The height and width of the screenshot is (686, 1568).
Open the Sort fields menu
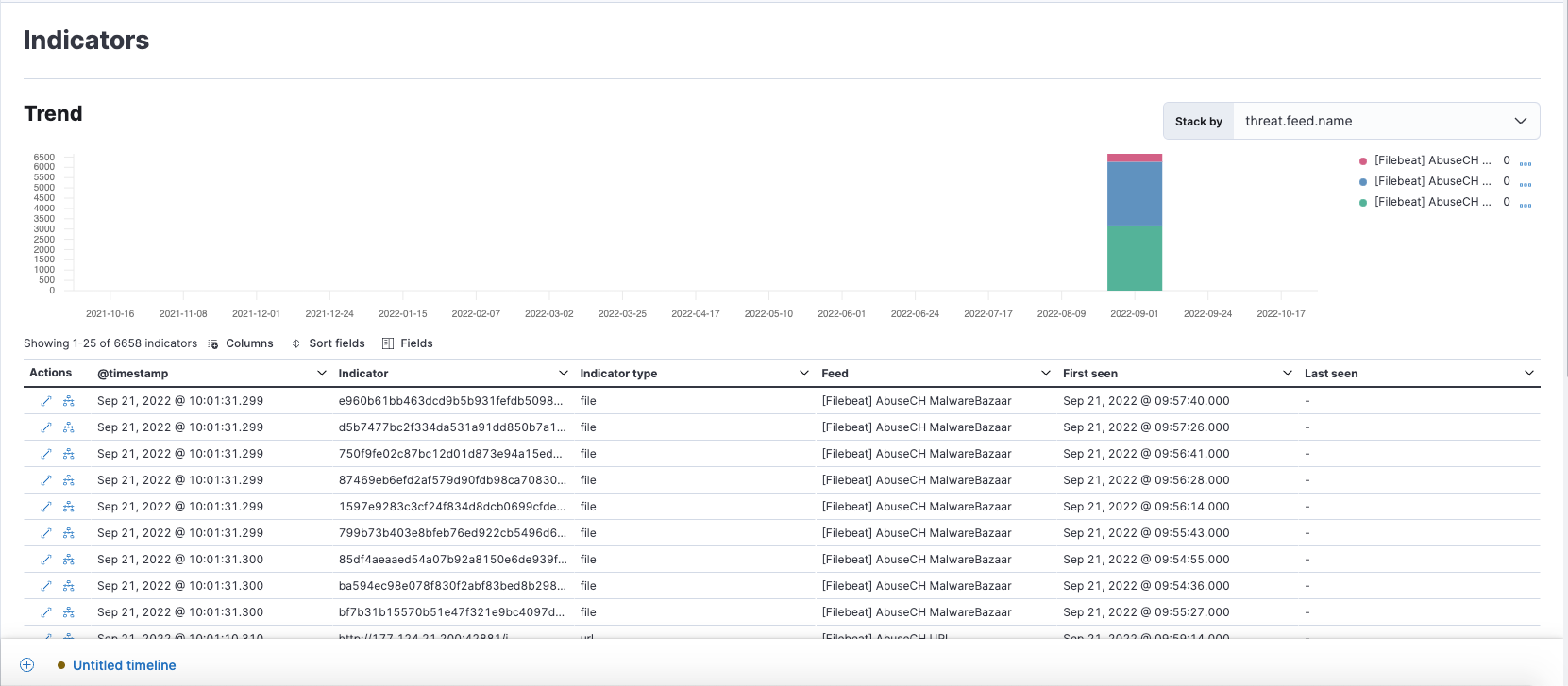pos(328,343)
